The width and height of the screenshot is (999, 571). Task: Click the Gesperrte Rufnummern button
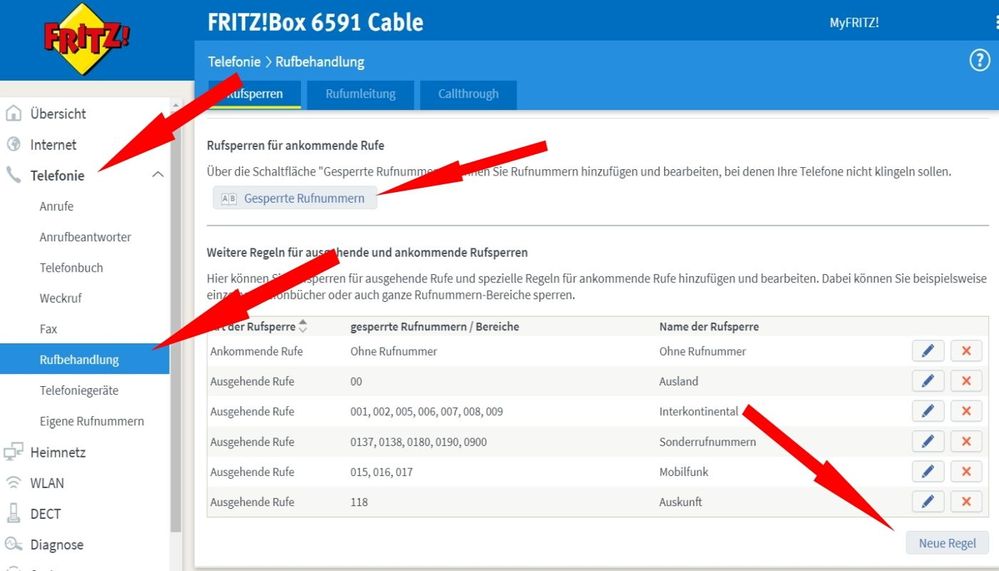pyautogui.click(x=294, y=198)
